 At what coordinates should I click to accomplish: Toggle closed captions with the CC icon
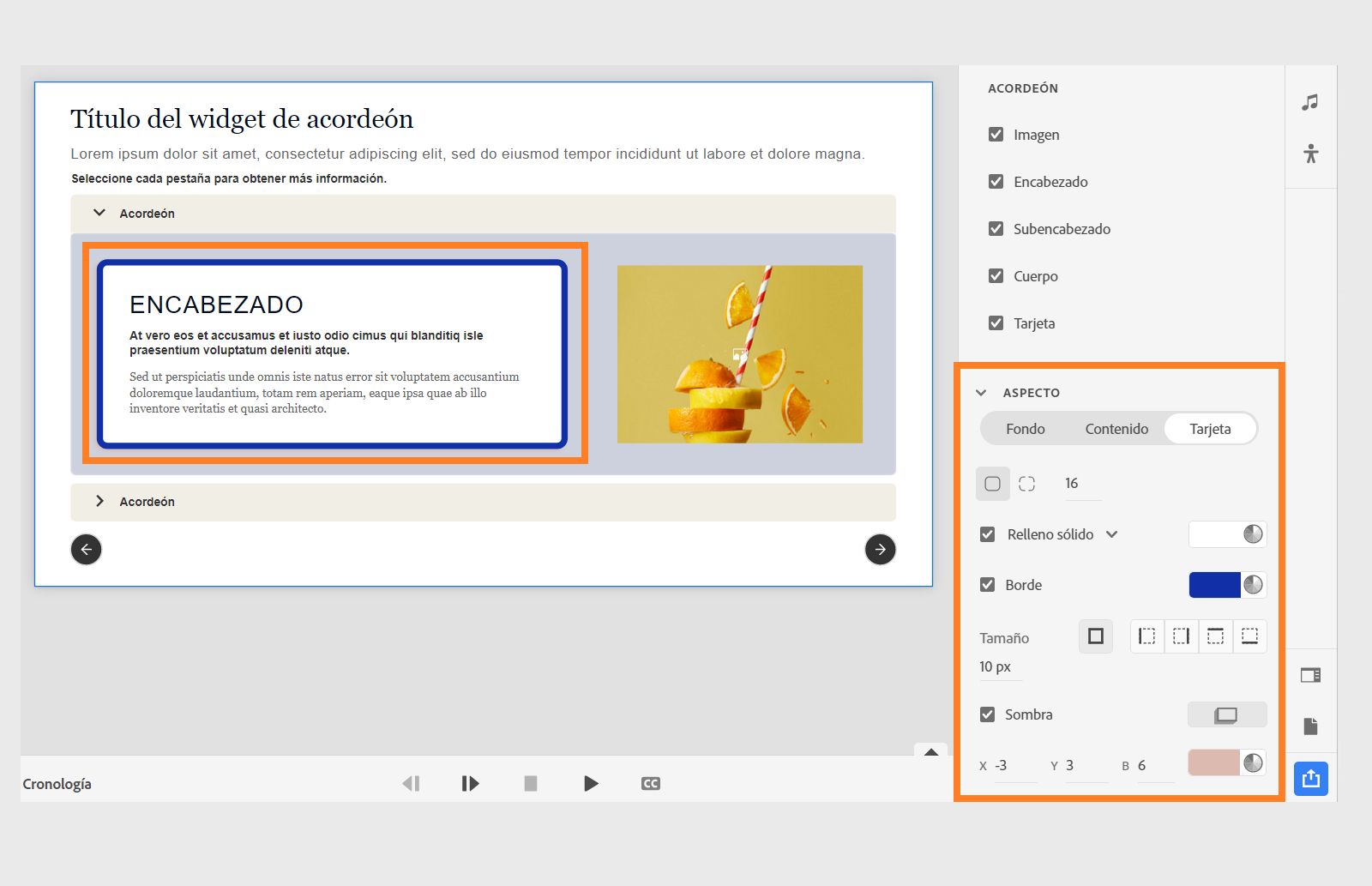651,783
